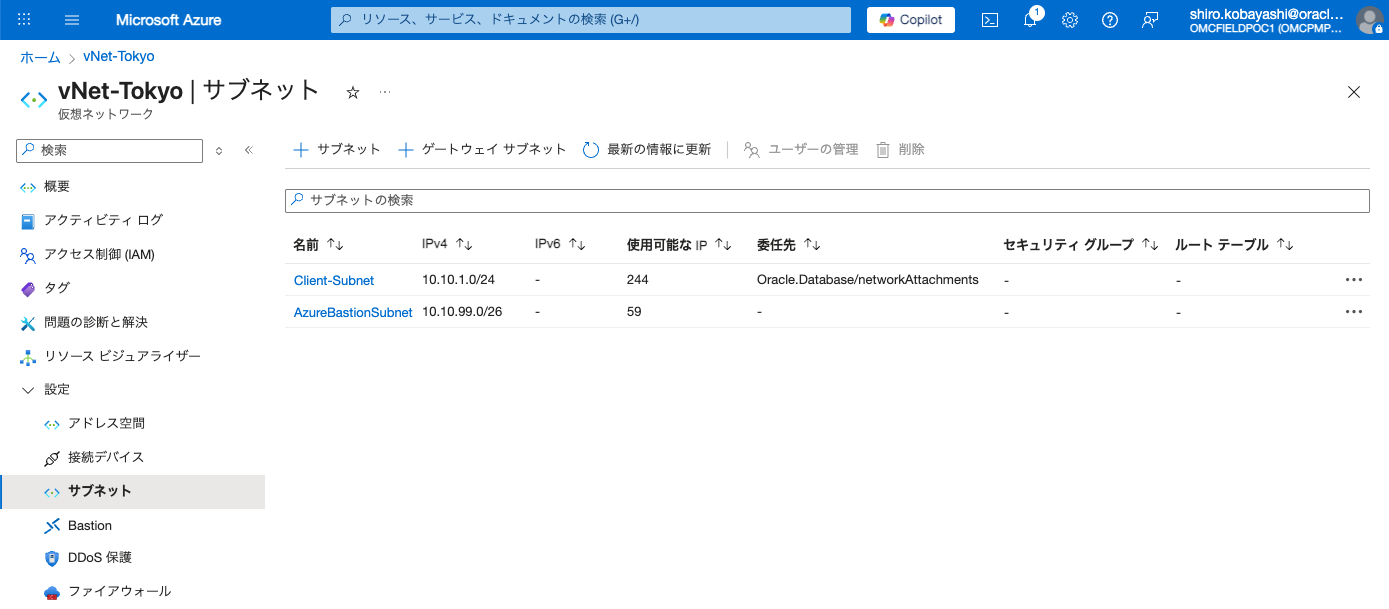The image size is (1389, 609).
Task: Open ellipsis menu for AzureBastionSubnet row
Action: click(1354, 312)
